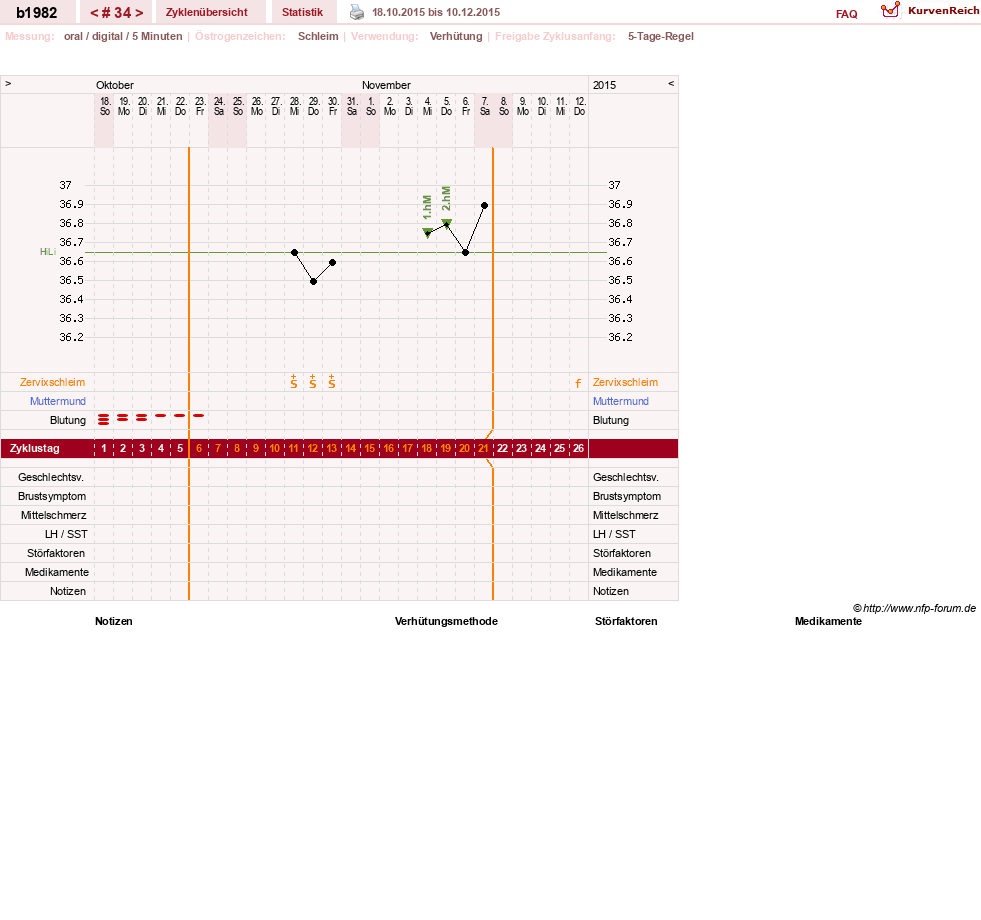Click the Zyklustag header label
The width and height of the screenshot is (981, 920).
pos(35,449)
